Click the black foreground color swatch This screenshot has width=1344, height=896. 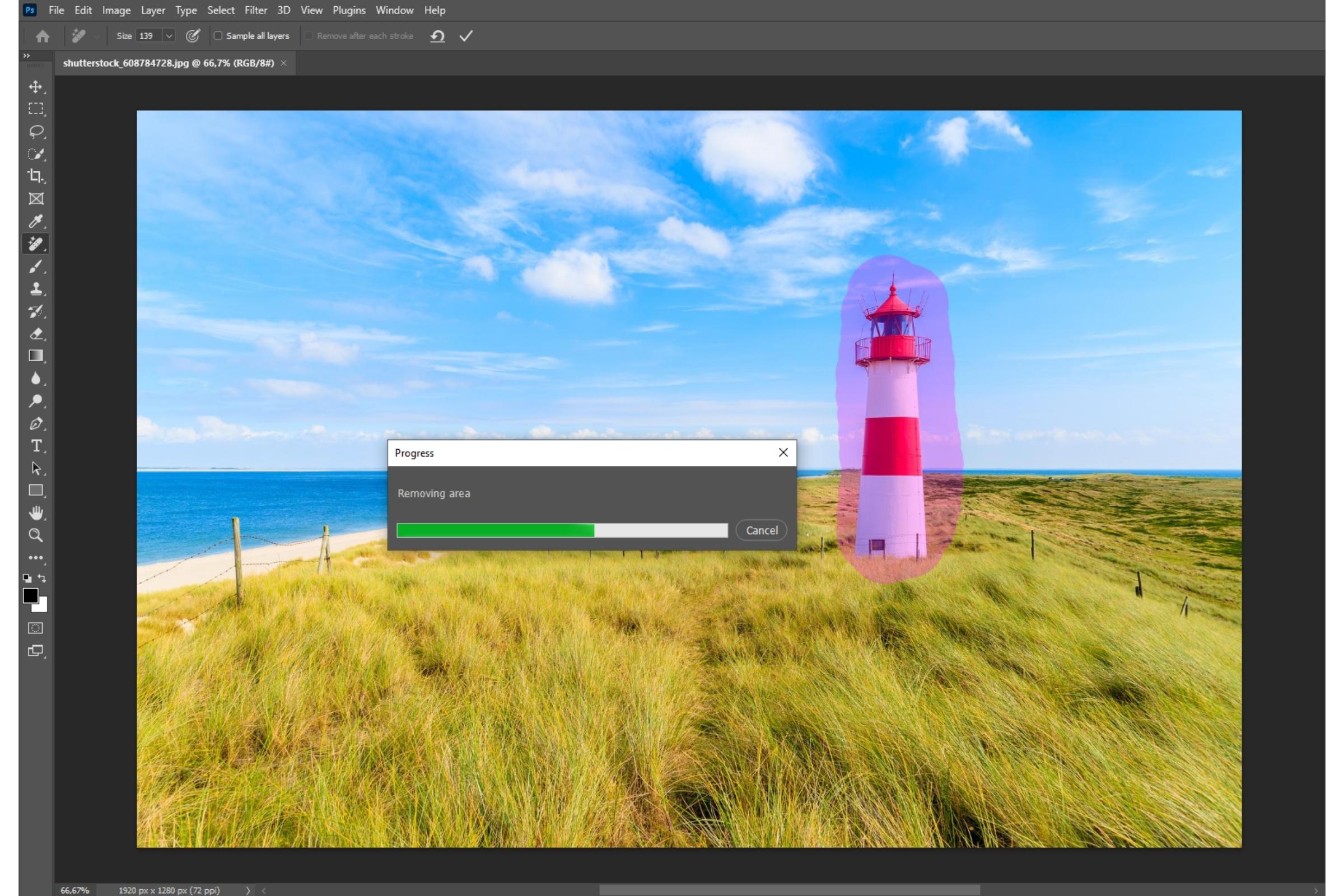pos(30,595)
